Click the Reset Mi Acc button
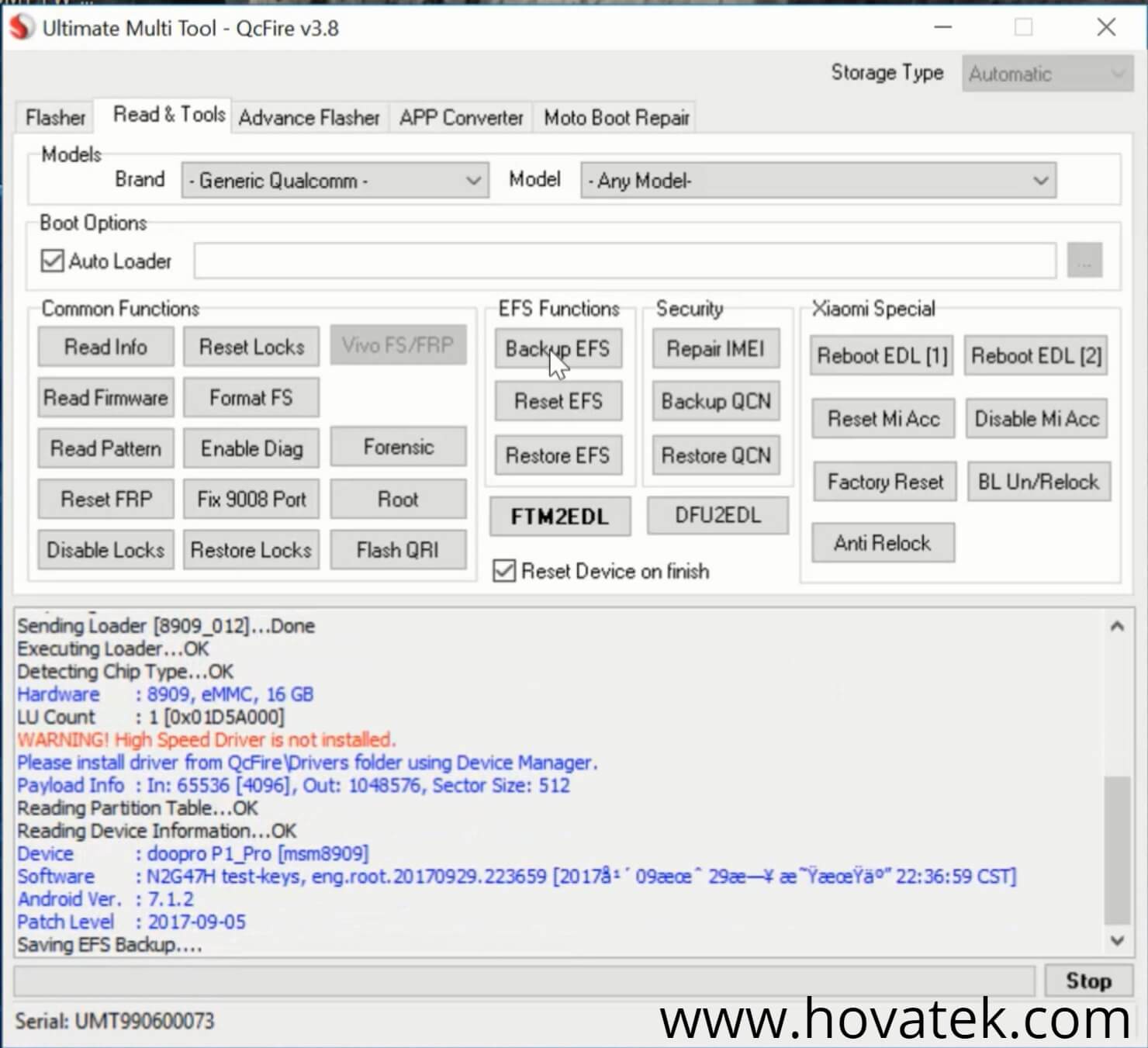The height and width of the screenshot is (1048, 1148). pyautogui.click(x=883, y=419)
